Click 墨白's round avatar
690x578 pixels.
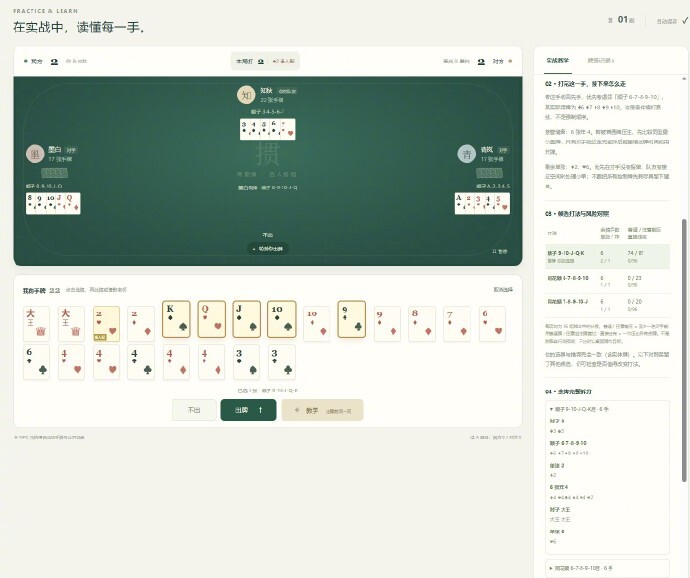(35, 154)
